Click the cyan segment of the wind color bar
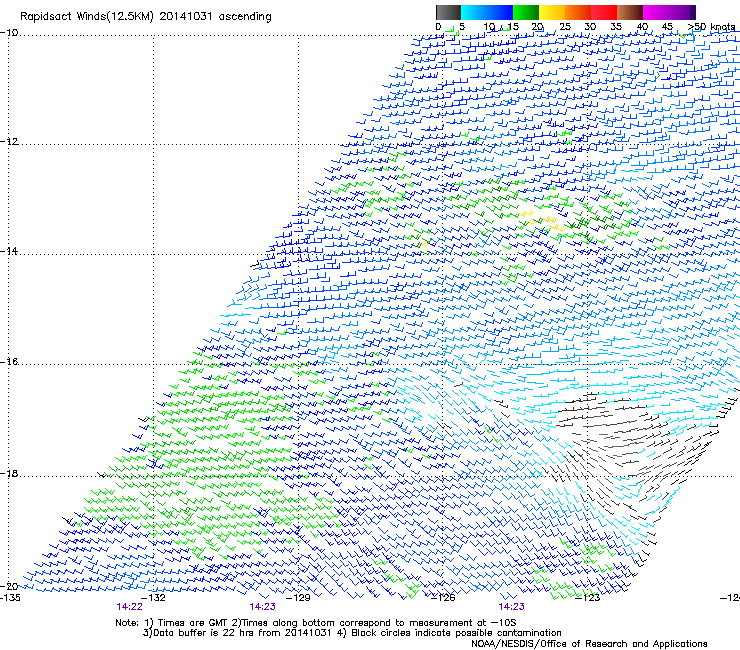Viewport: 740px width, 650px height. (x=474, y=12)
